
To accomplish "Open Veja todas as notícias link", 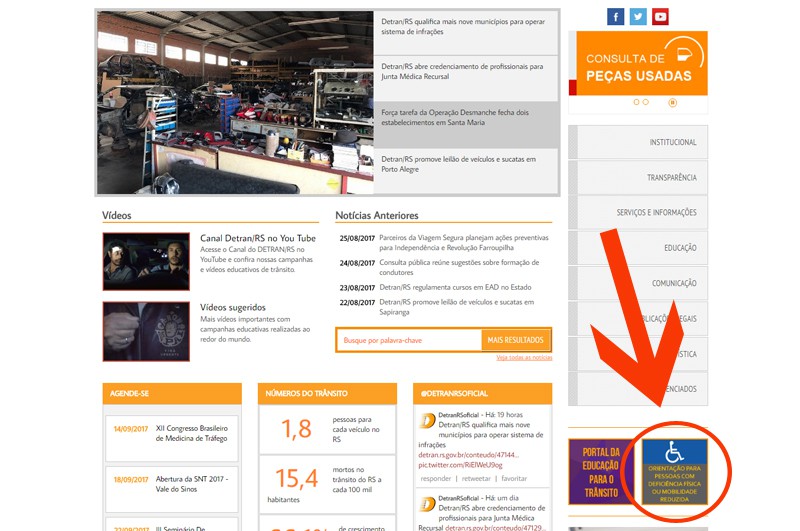I will click(x=524, y=358).
